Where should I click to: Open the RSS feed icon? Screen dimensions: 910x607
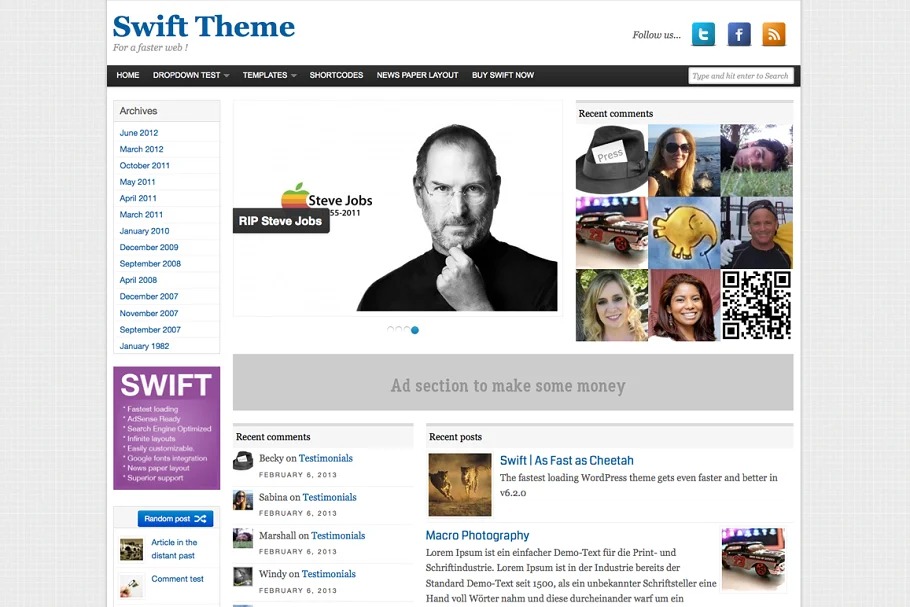coord(774,34)
